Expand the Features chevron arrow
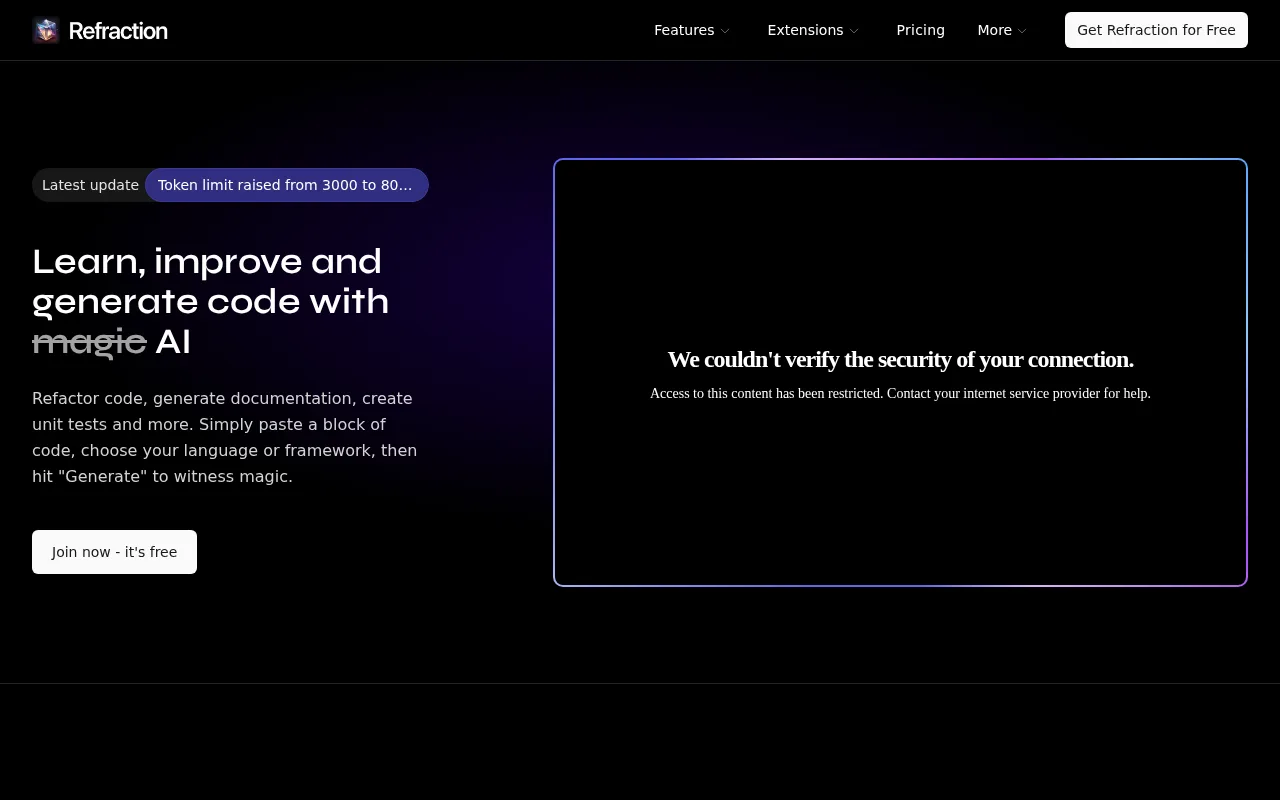Screen dimensions: 1280x800 tap(725, 31)
